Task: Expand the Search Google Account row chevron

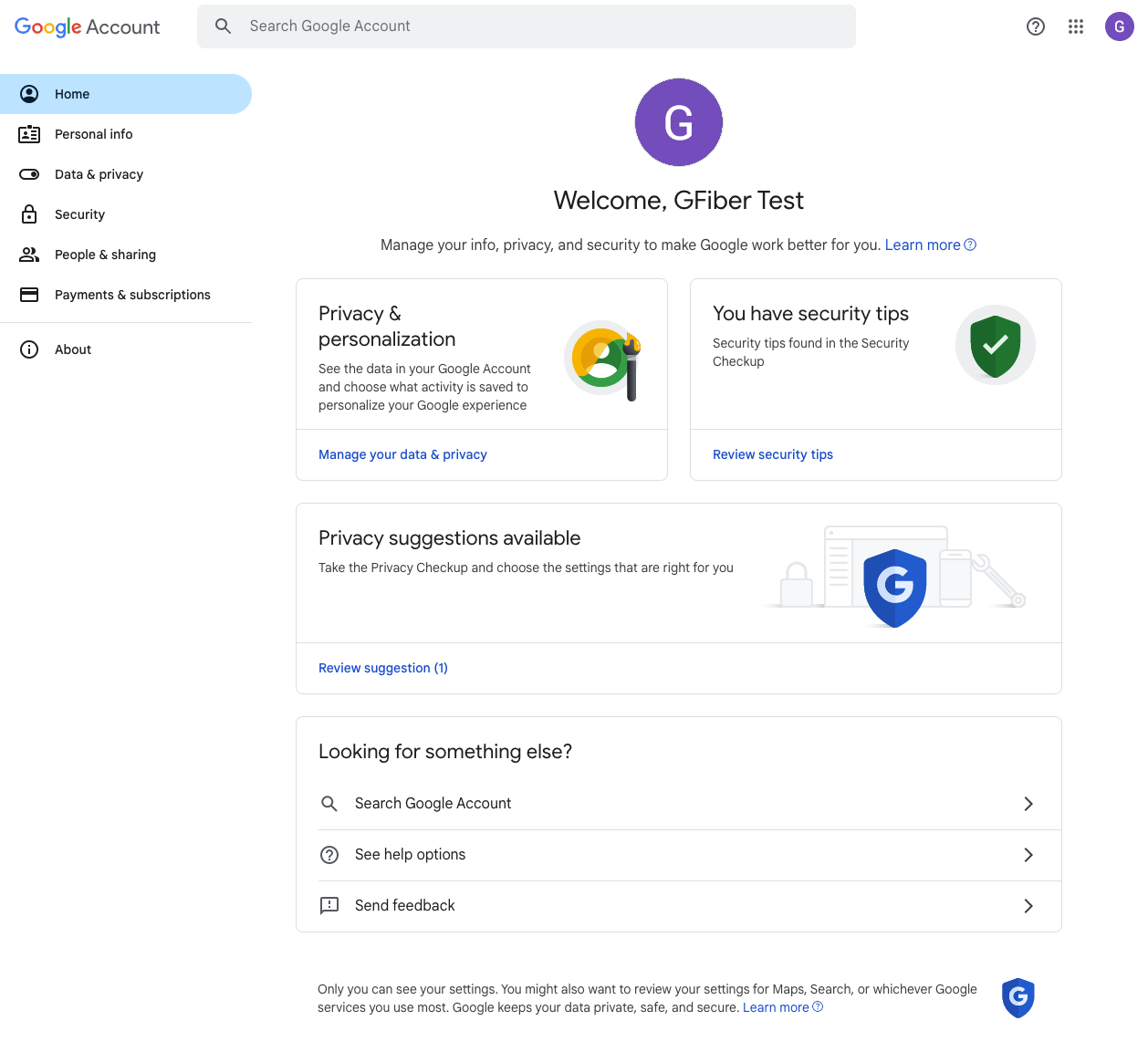Action: click(1028, 804)
